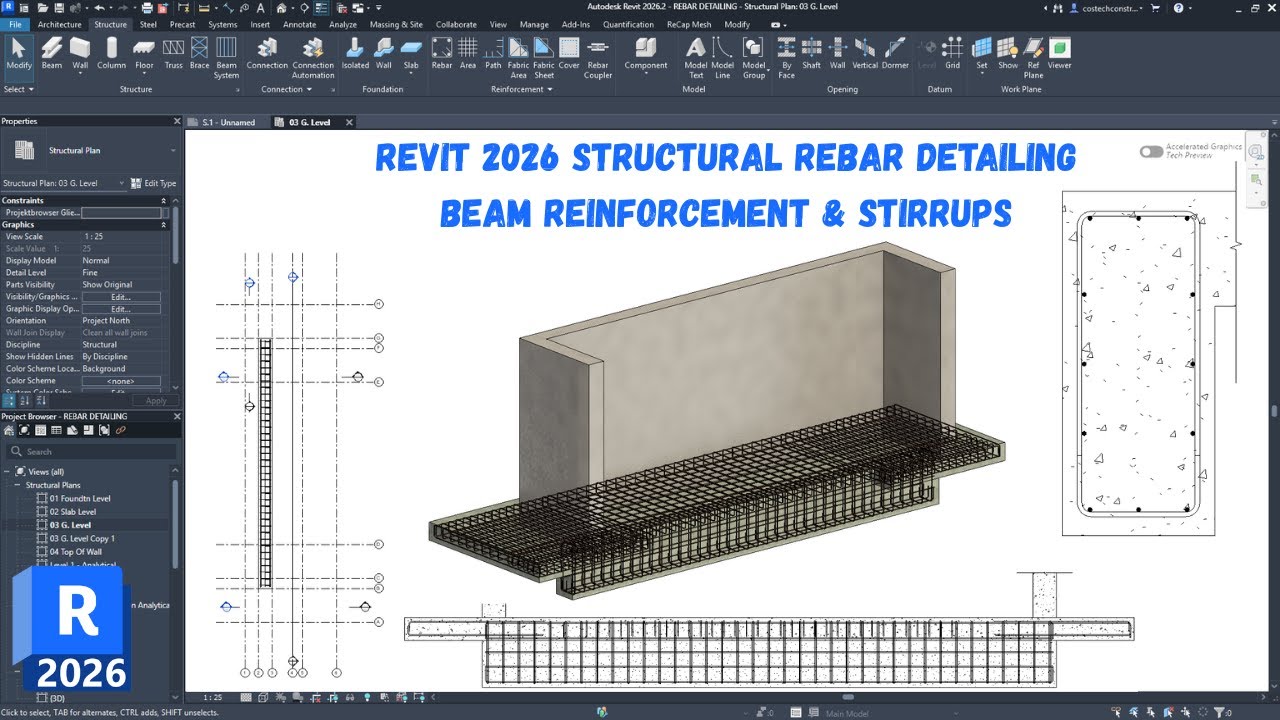The height and width of the screenshot is (720, 1280).
Task: Open the rebar Cover tool
Action: 569,53
